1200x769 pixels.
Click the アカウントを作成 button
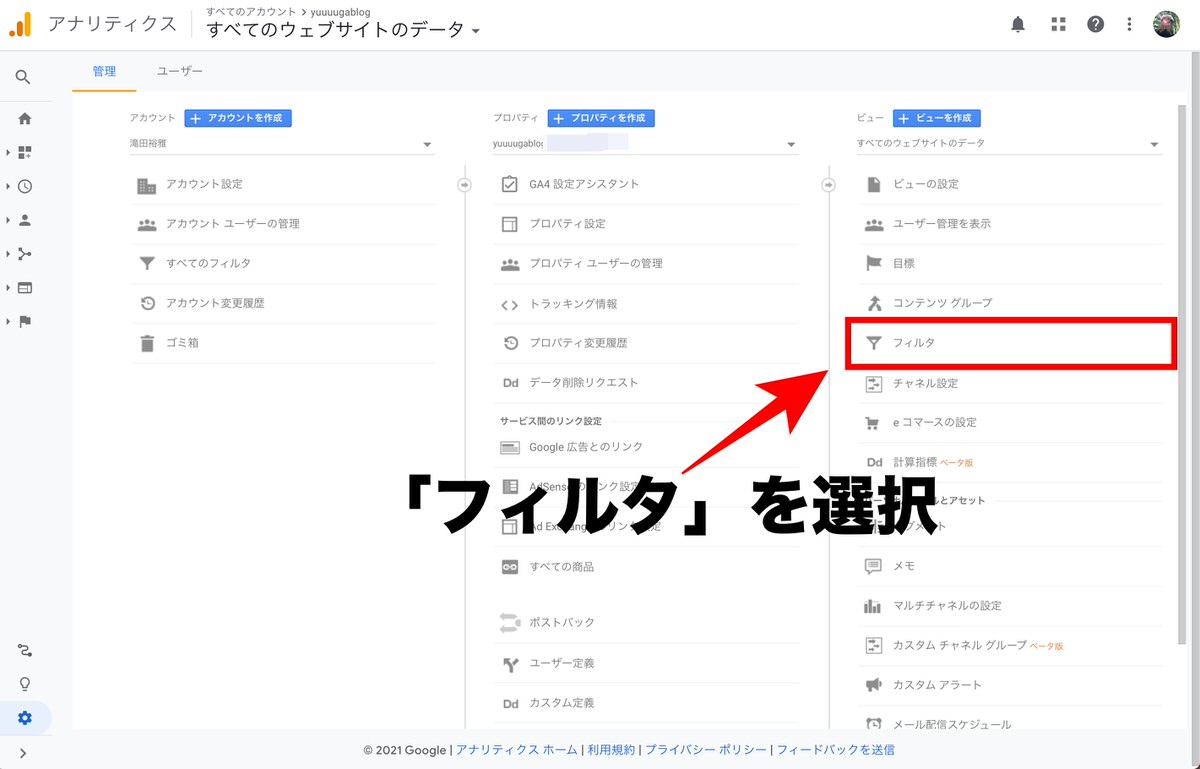click(238, 118)
